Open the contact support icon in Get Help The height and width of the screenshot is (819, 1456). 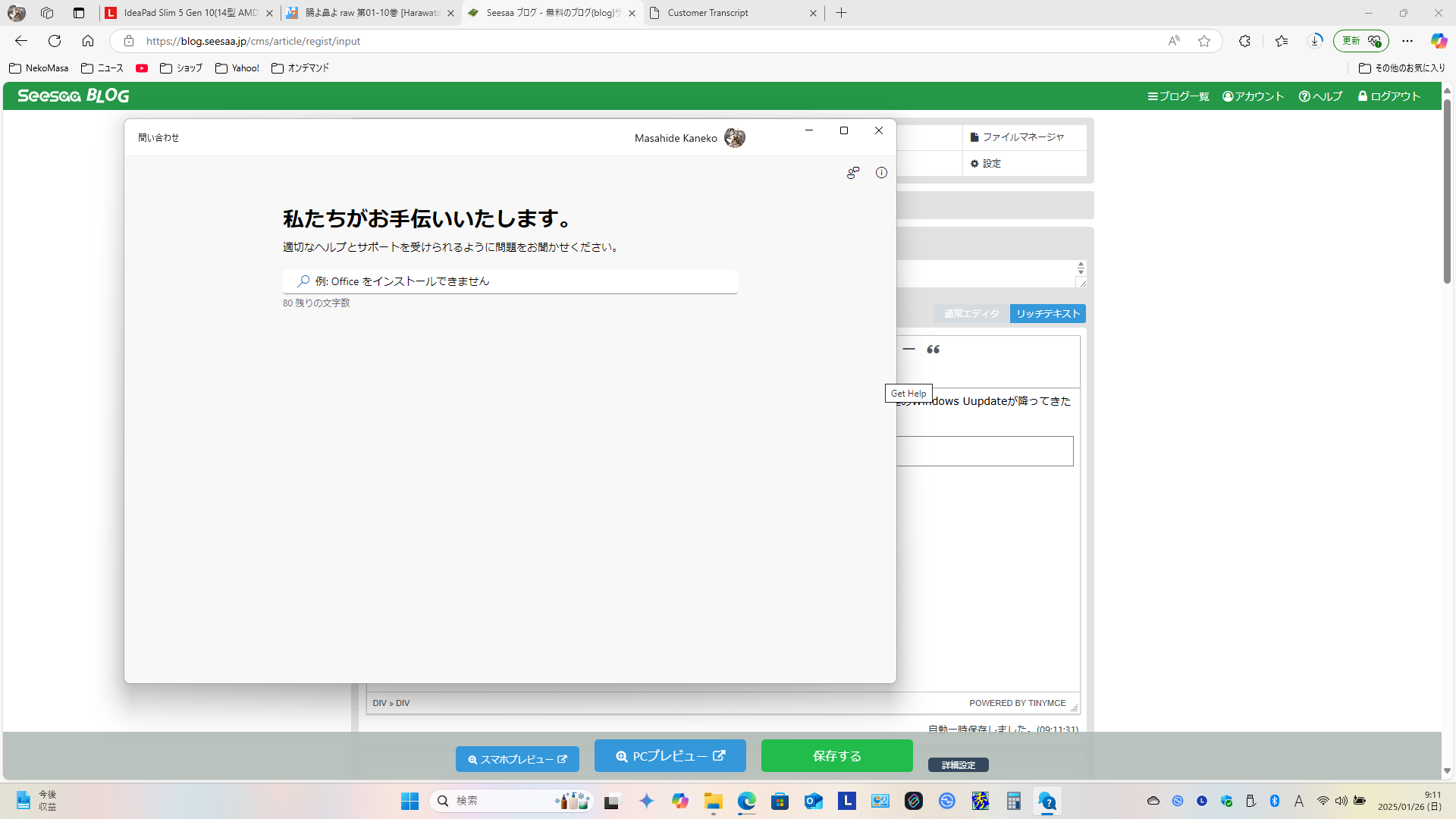pyautogui.click(x=853, y=173)
